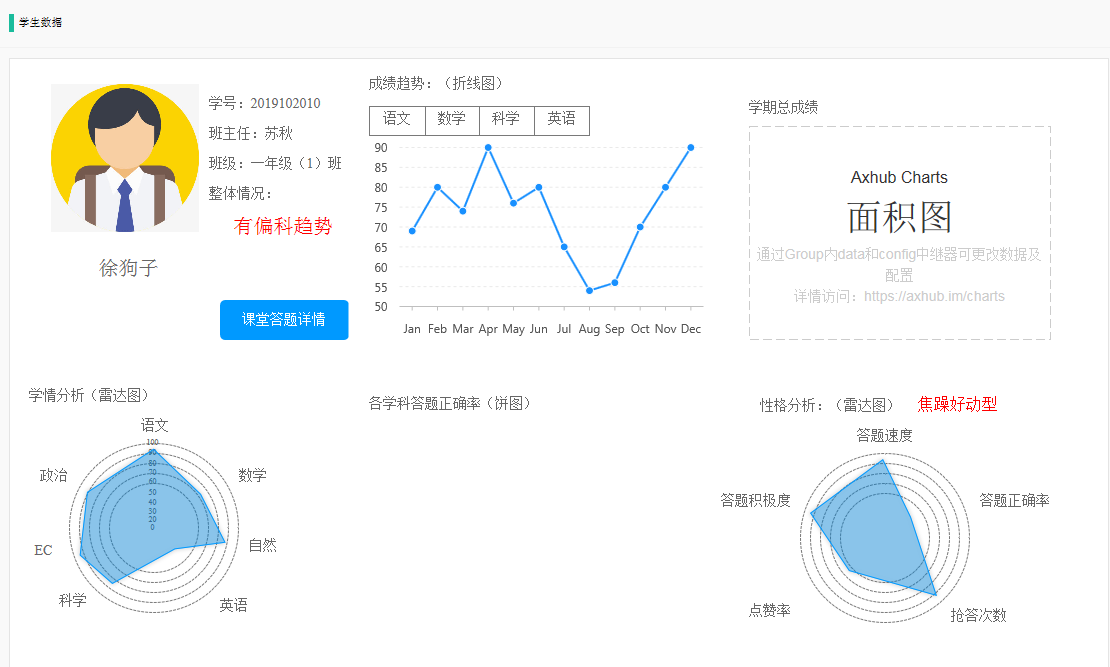The height and width of the screenshot is (667, 1110).
Task: Click the Aug lowest data point
Action: coord(589,291)
